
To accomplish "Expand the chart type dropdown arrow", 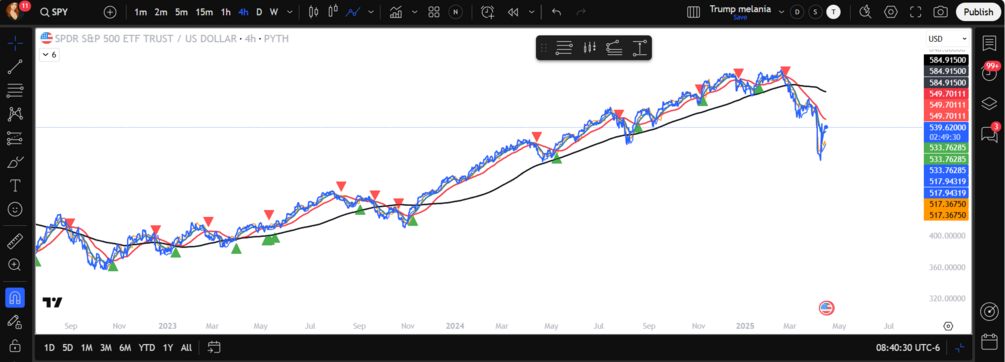I will pos(370,12).
